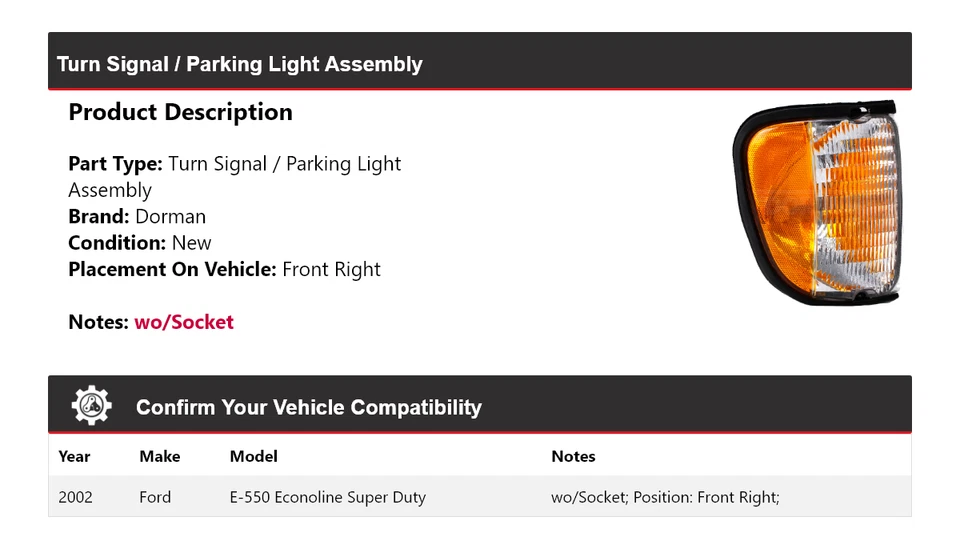
Task: Click the Product Description heading
Action: (181, 112)
